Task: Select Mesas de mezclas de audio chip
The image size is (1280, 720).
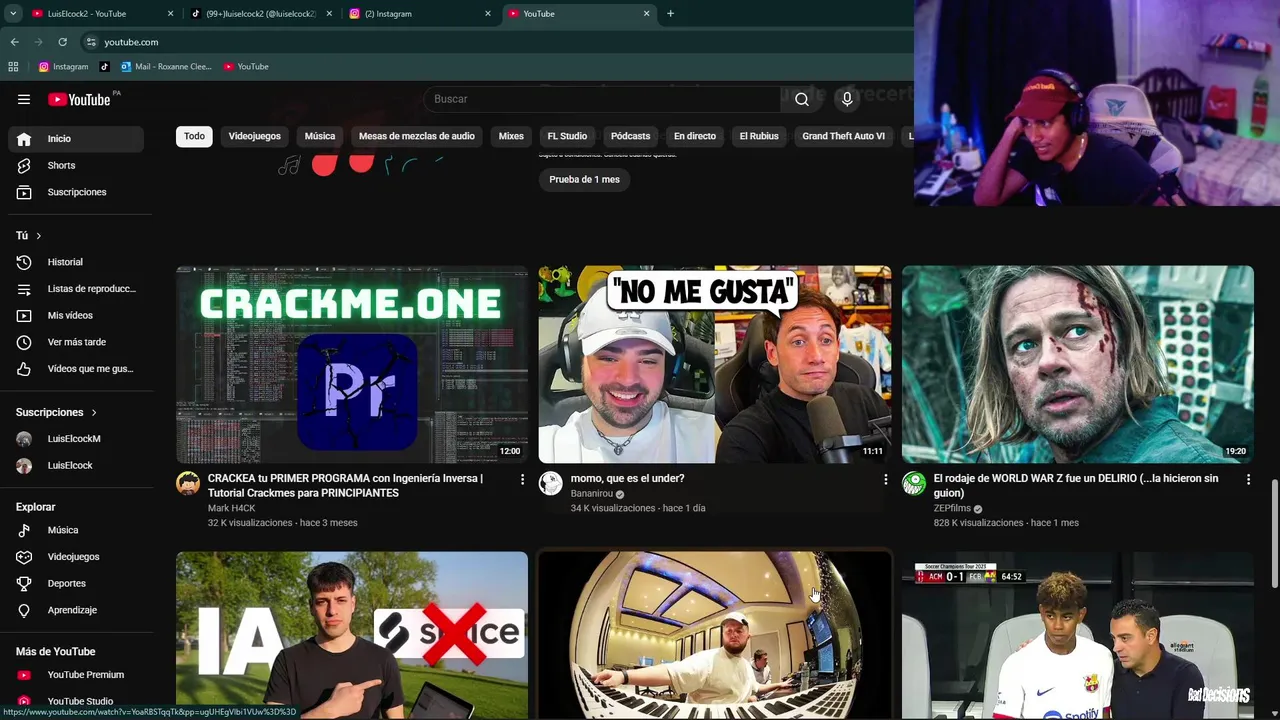Action: click(x=417, y=136)
